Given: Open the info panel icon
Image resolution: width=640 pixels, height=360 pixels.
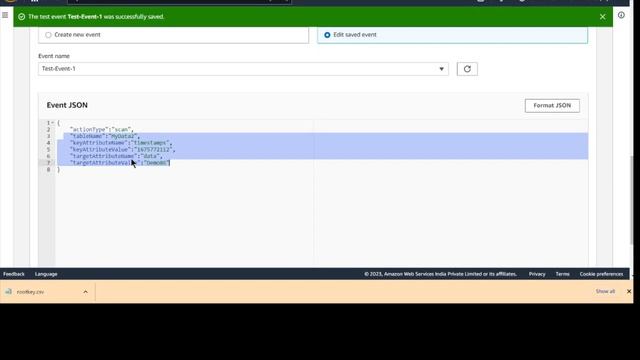Looking at the screenshot, I should click(621, 15).
